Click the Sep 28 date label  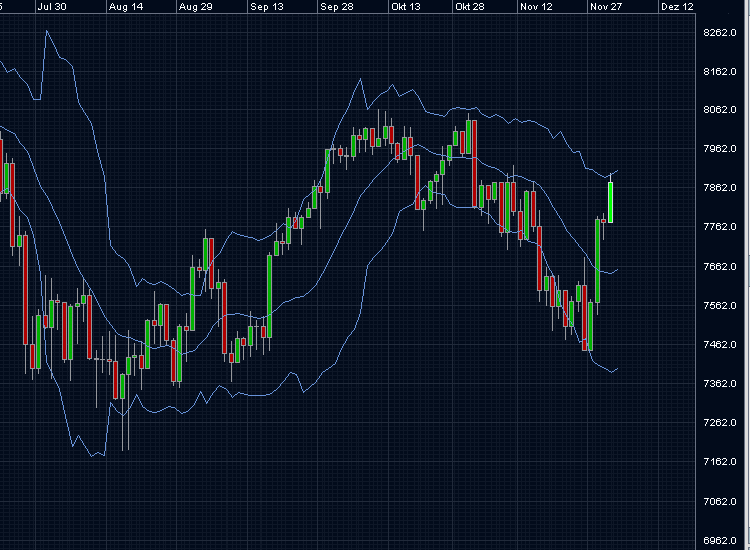[337, 6]
